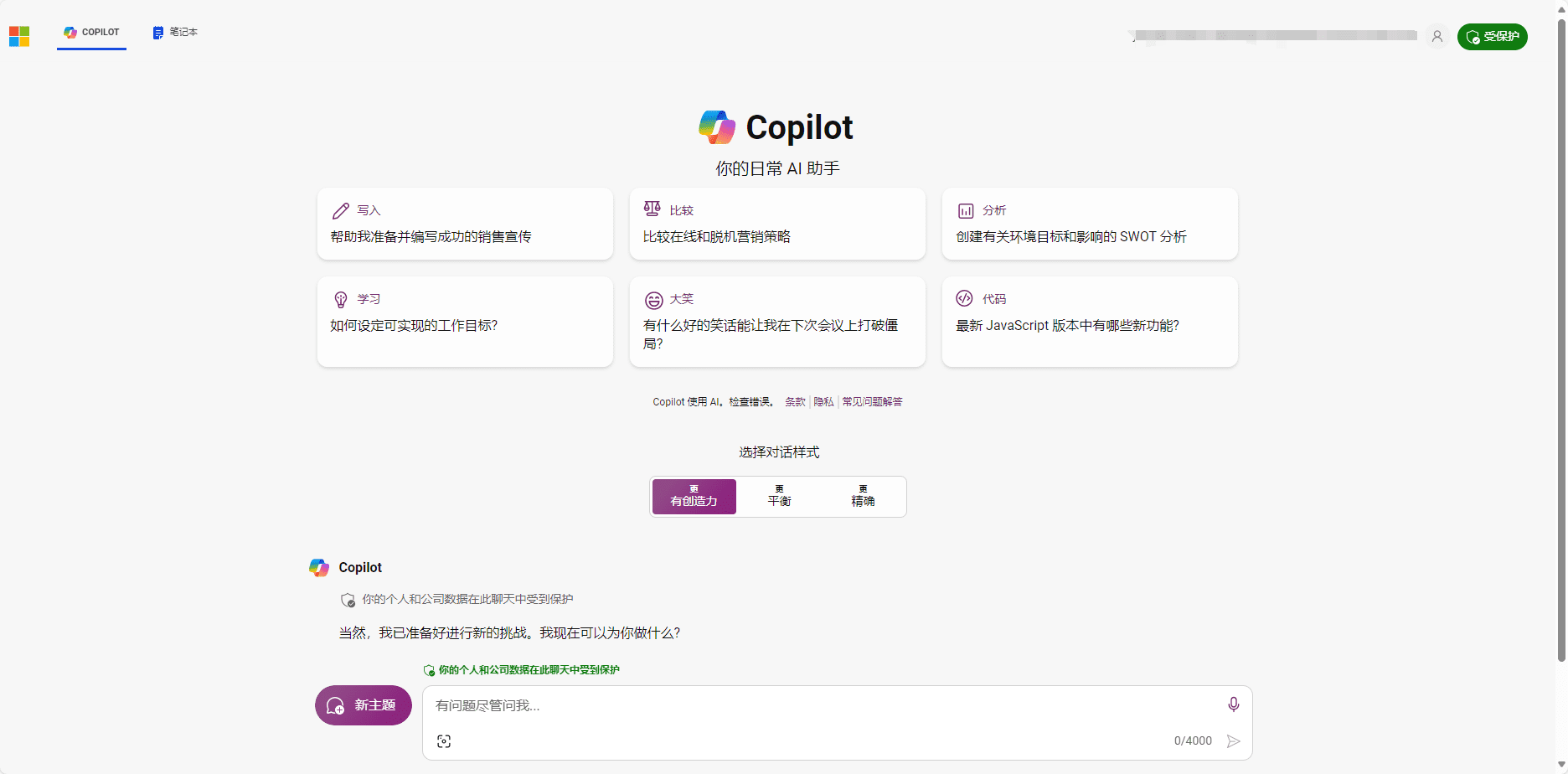Choose the JavaScript 新功能 suggestion

tap(1068, 326)
